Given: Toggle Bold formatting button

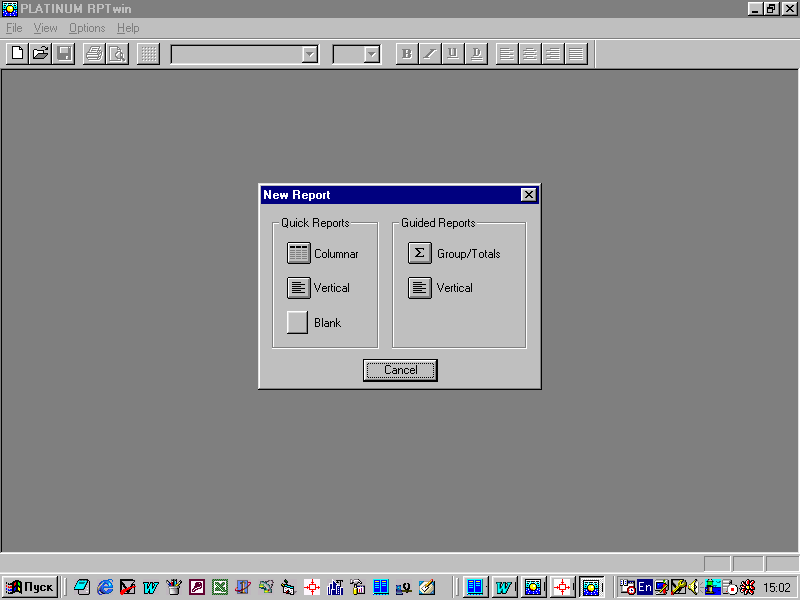Looking at the screenshot, I should pyautogui.click(x=407, y=54).
